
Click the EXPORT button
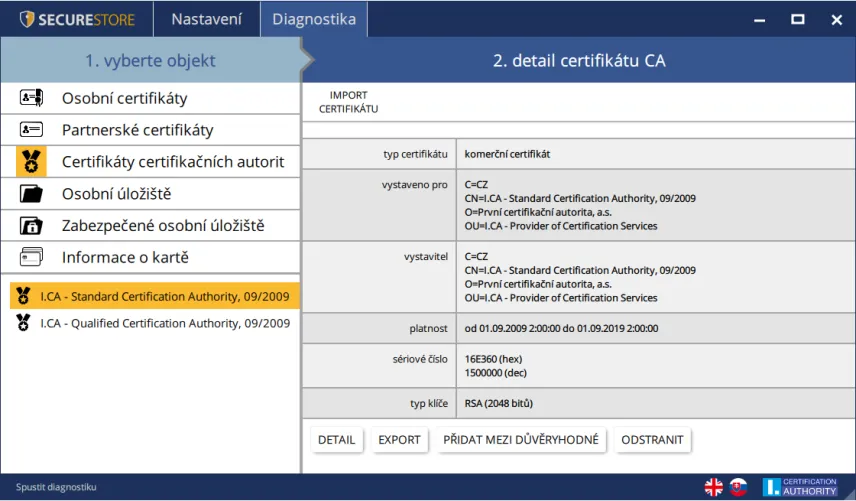point(399,440)
